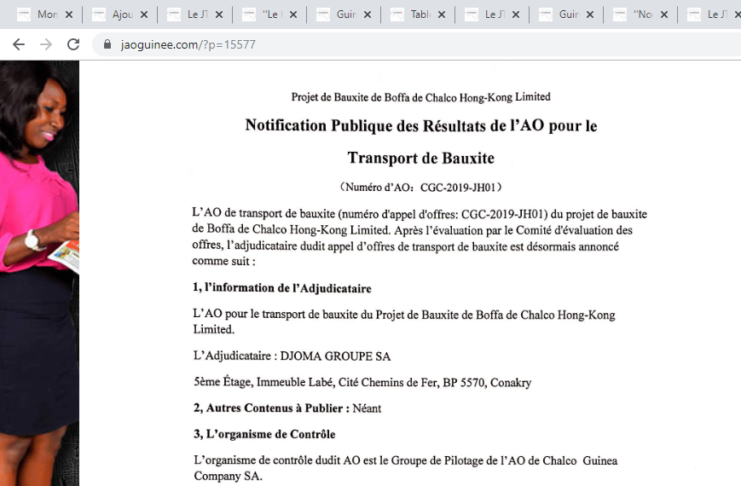Click the sidebar image of woman in pink

tap(39, 273)
